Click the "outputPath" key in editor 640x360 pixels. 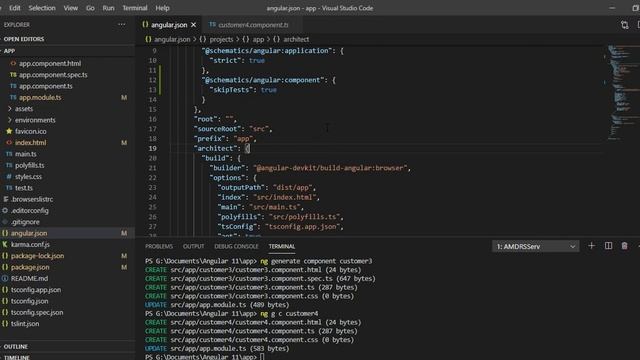(242, 188)
